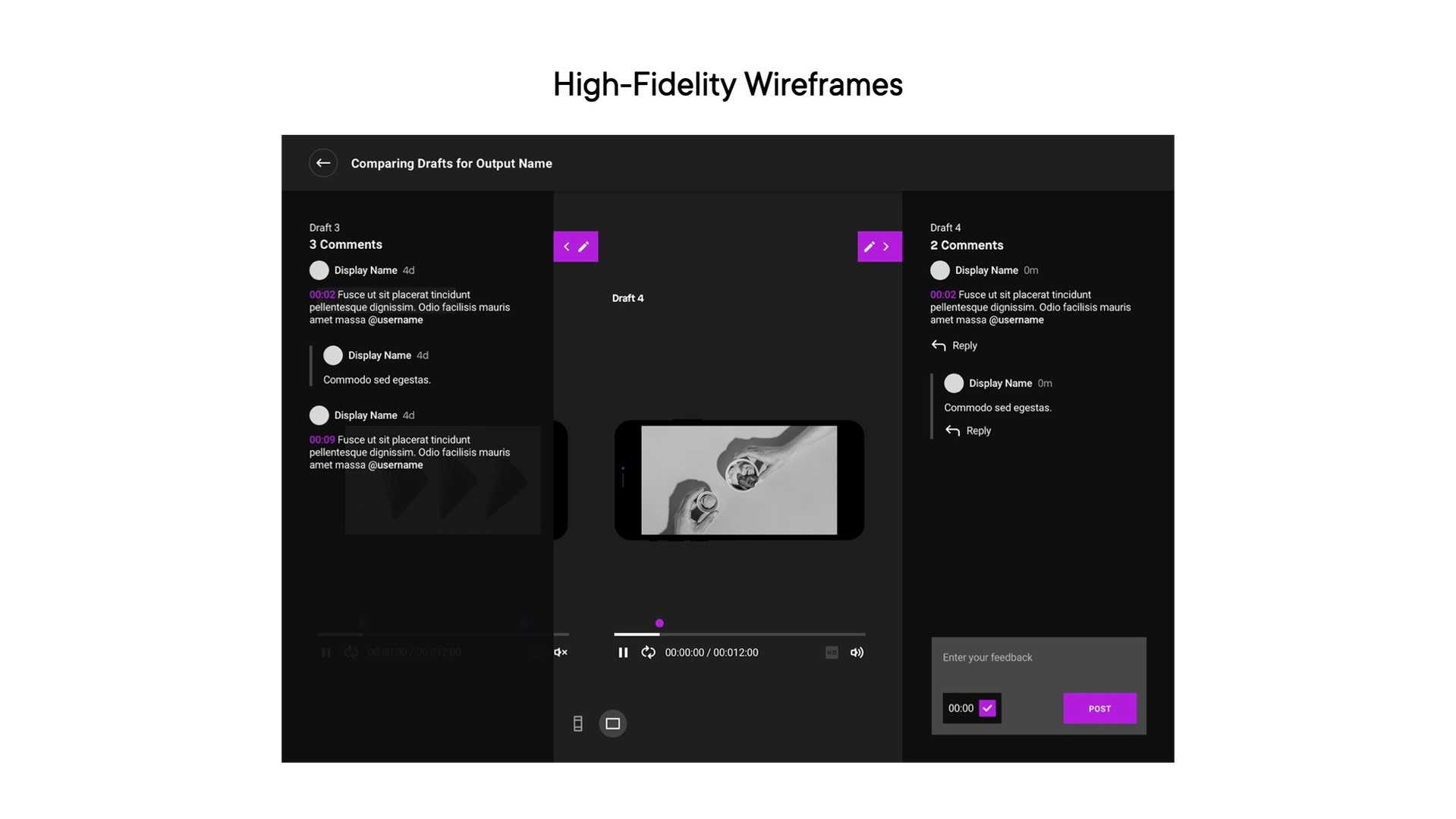Toggle the 00:00 timestamp checkbox
The width and height of the screenshot is (1456, 819).
pos(987,709)
